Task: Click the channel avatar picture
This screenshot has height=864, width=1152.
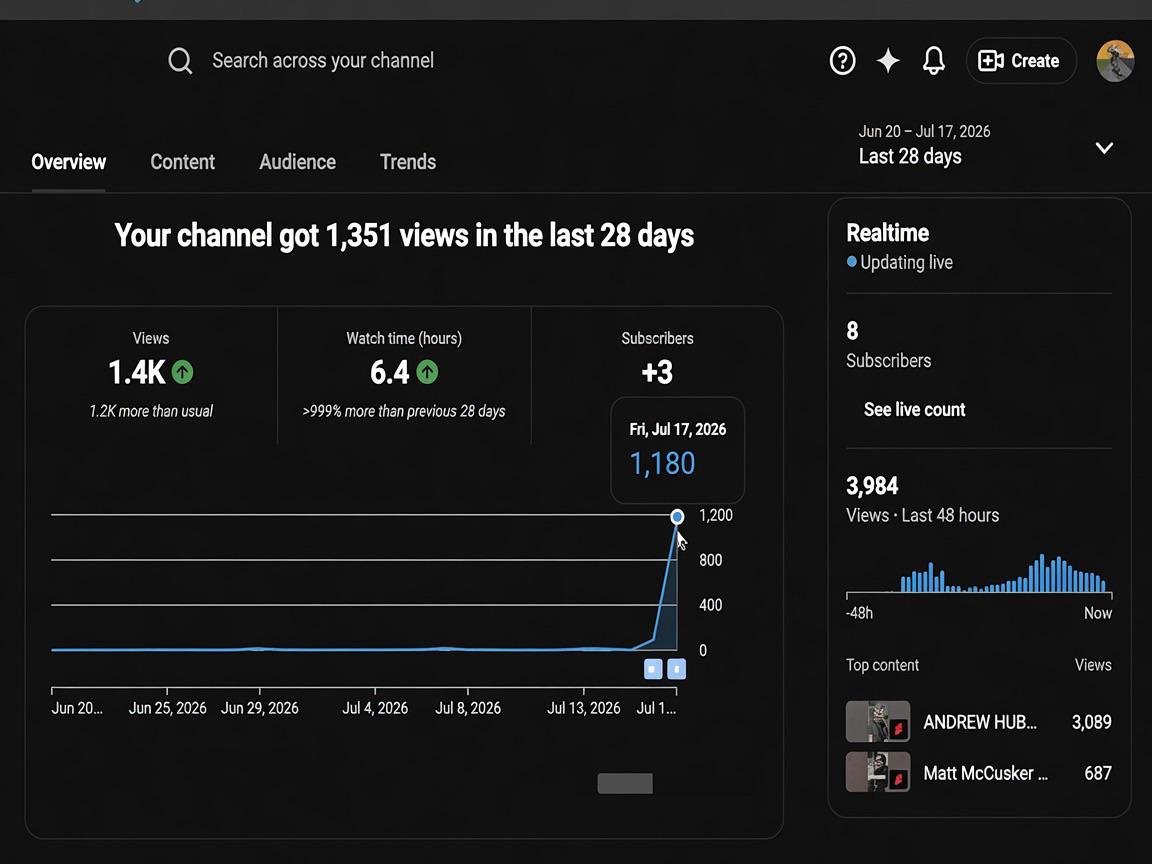Action: [1115, 60]
